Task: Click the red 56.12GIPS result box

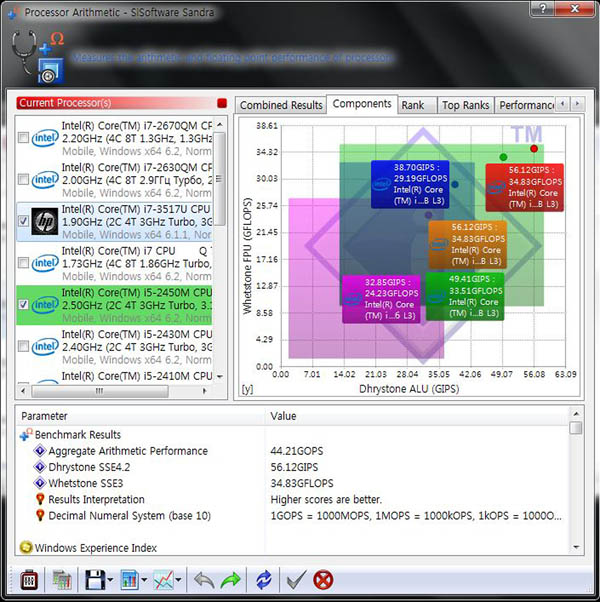Action: pos(524,187)
